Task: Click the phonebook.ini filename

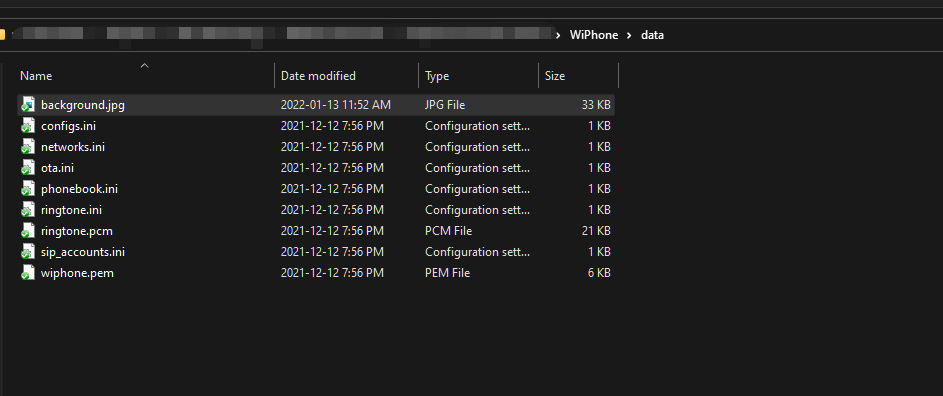Action: pos(79,189)
